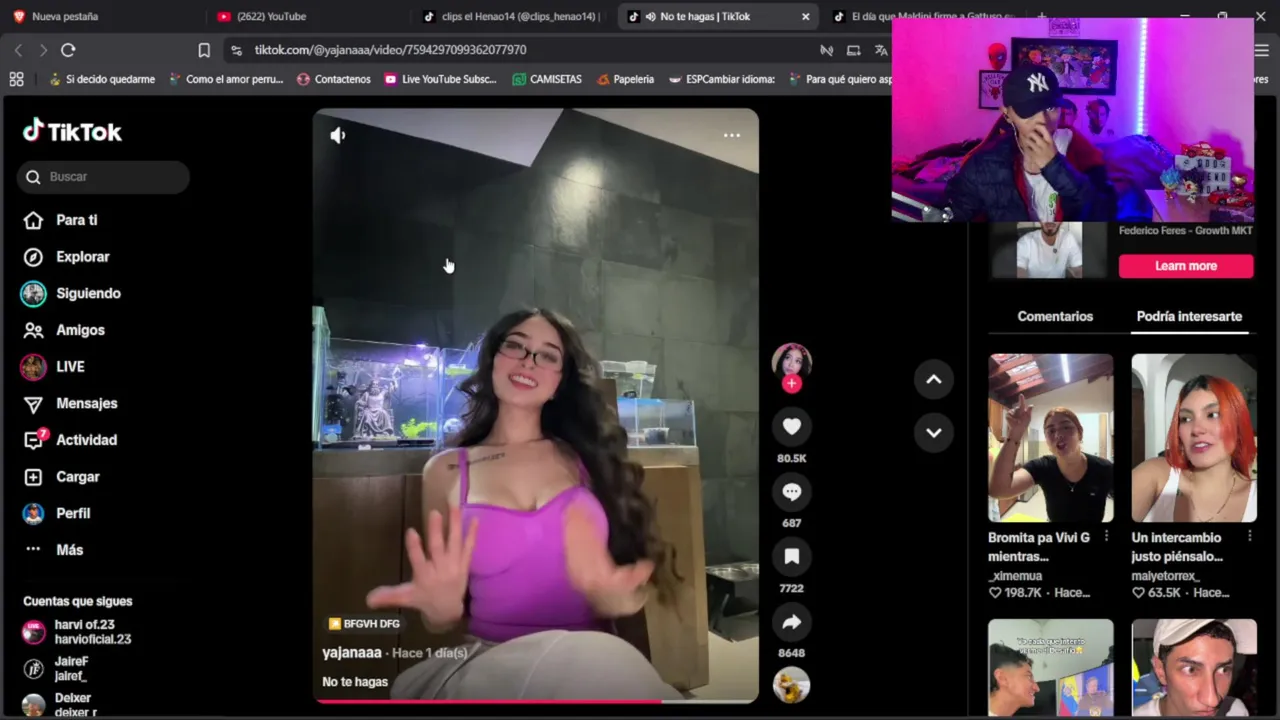Open options for Bromita pa Vivi G video
Screen dimensions: 1280x720
coord(1106,537)
